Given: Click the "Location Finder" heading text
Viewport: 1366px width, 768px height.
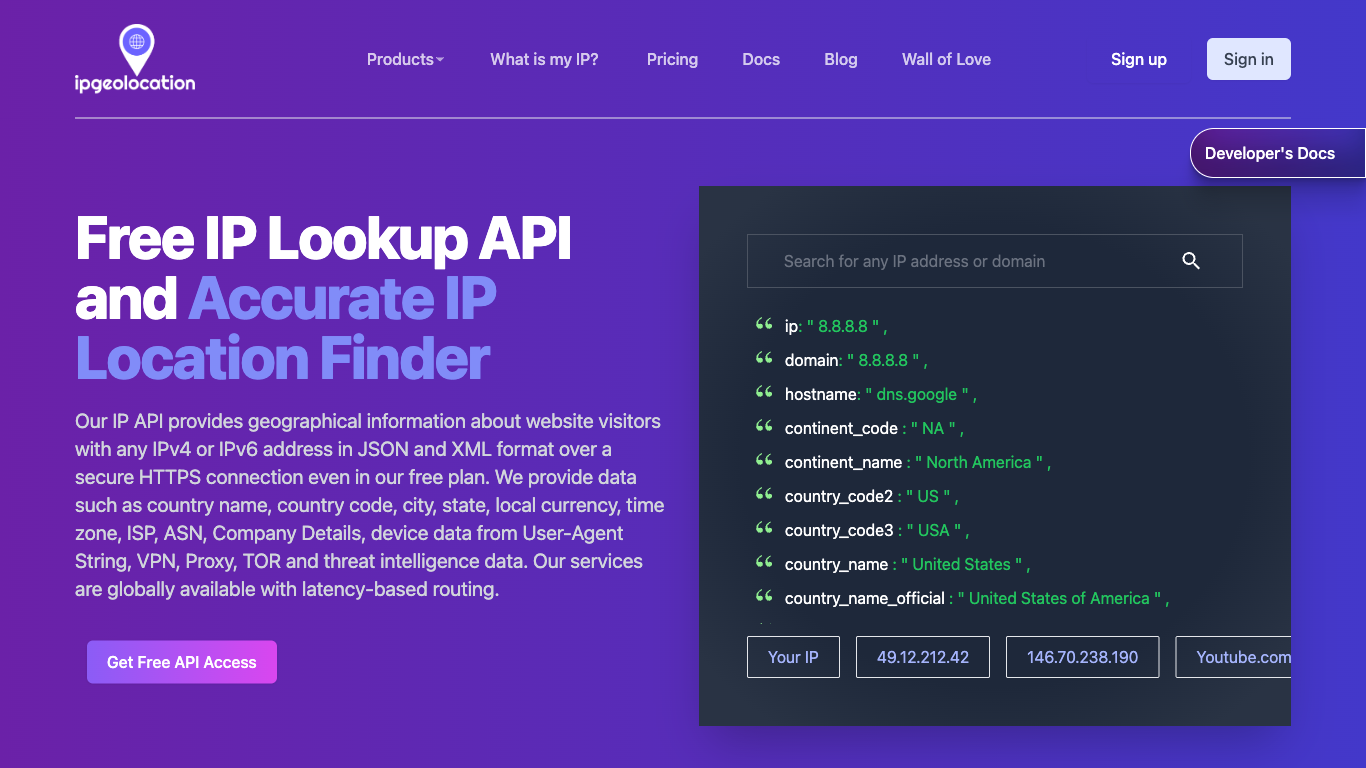Looking at the screenshot, I should point(283,358).
